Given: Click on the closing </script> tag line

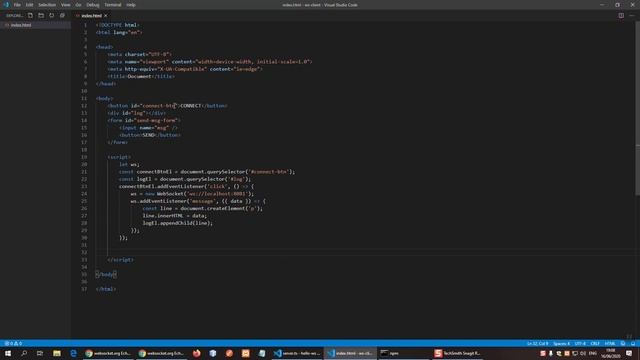Looking at the screenshot, I should 120,260.
